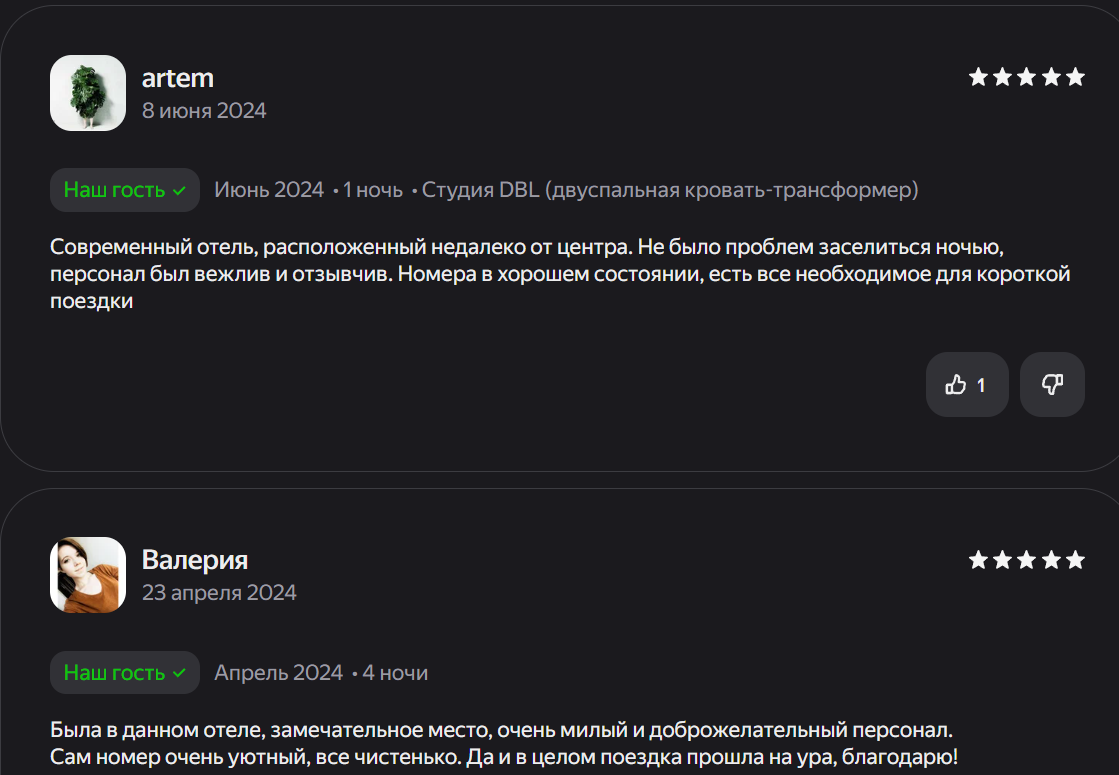Screen dimensions: 1119x775
Task: Toggle the 'Наш гость' verified badge on artem's review
Action: (124, 190)
